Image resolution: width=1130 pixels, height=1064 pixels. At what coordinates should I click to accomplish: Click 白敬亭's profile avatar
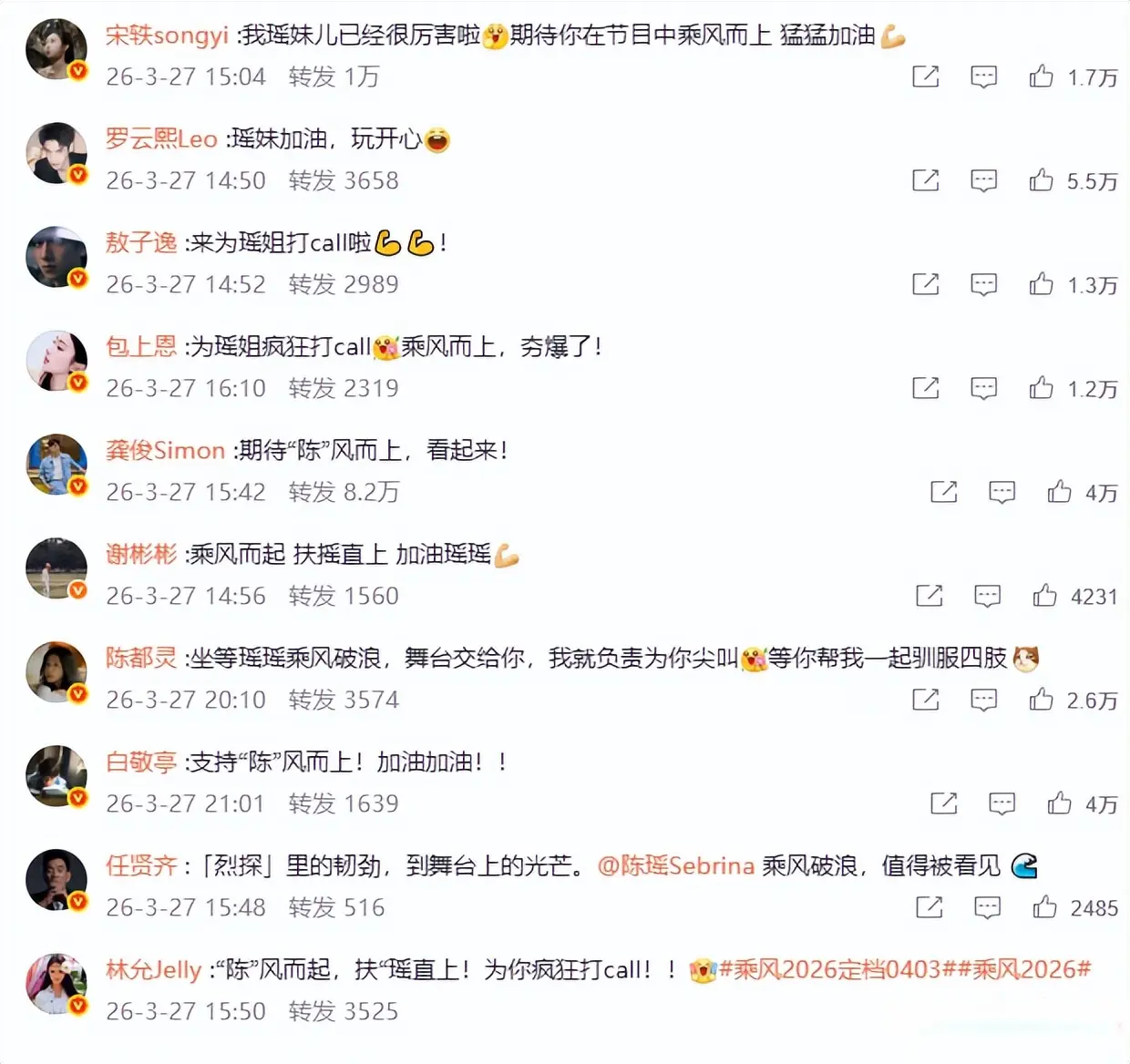click(56, 776)
